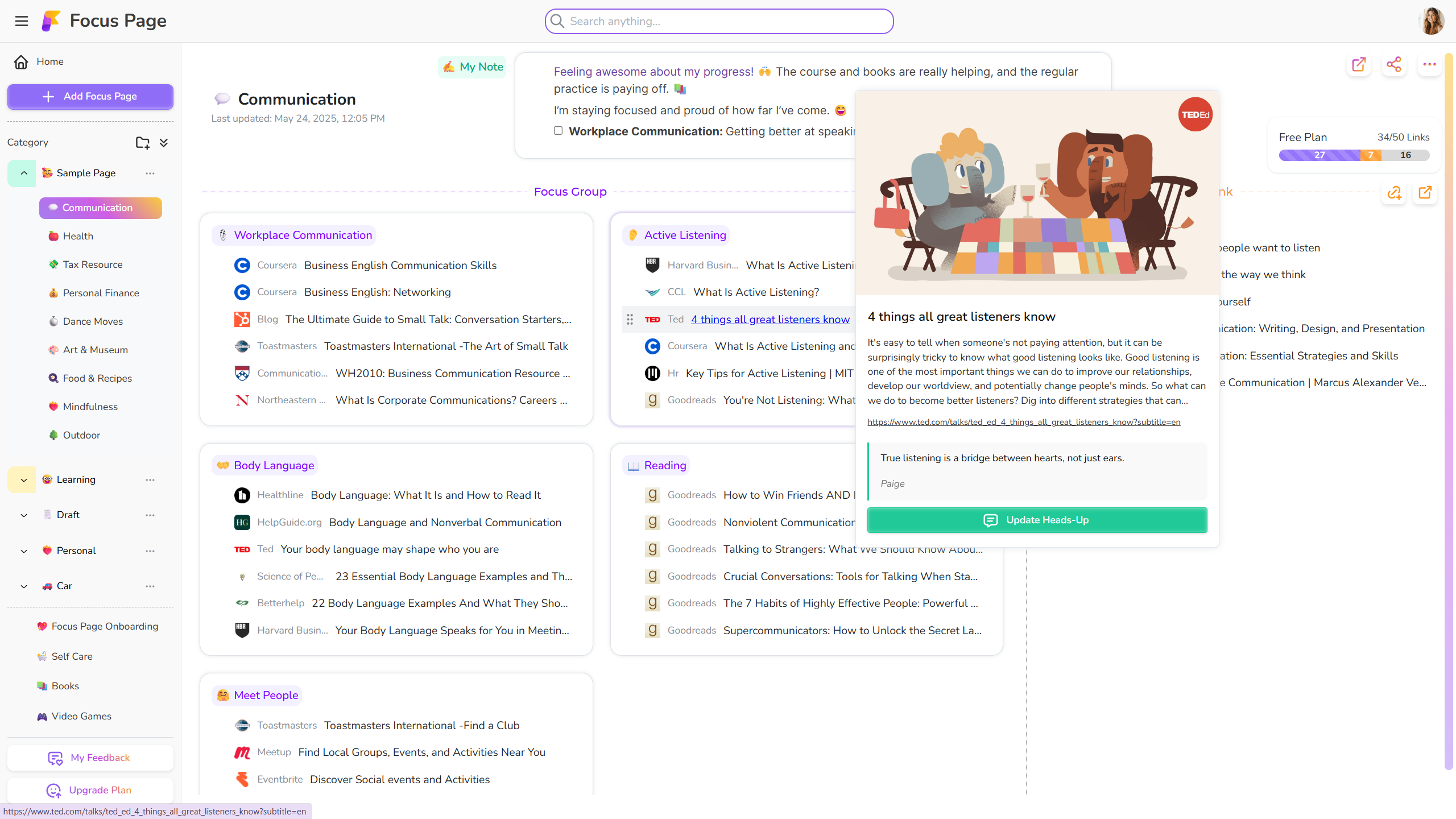
Task: Click the Upgrade Plan button
Action: point(90,791)
